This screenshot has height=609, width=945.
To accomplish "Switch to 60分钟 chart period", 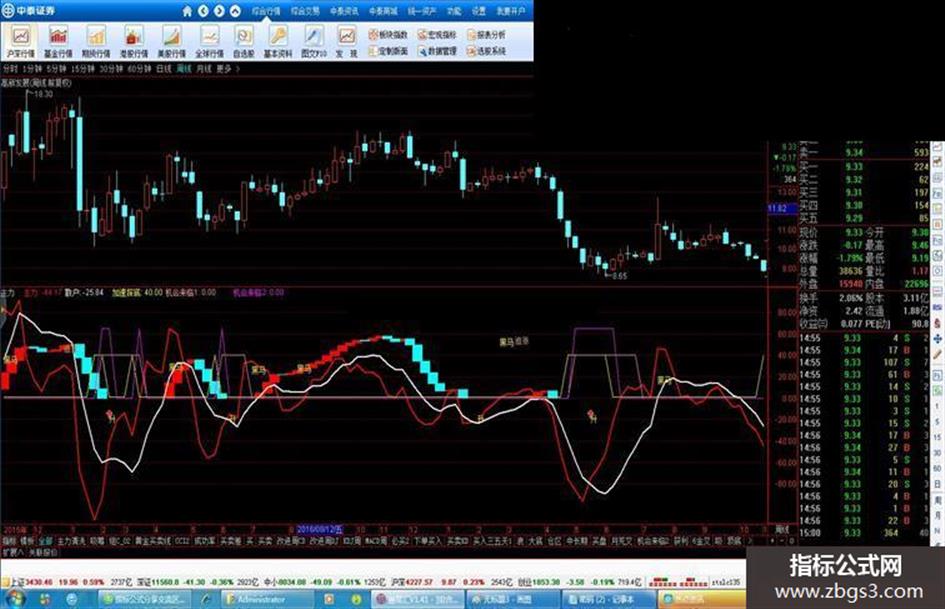I will tap(139, 69).
